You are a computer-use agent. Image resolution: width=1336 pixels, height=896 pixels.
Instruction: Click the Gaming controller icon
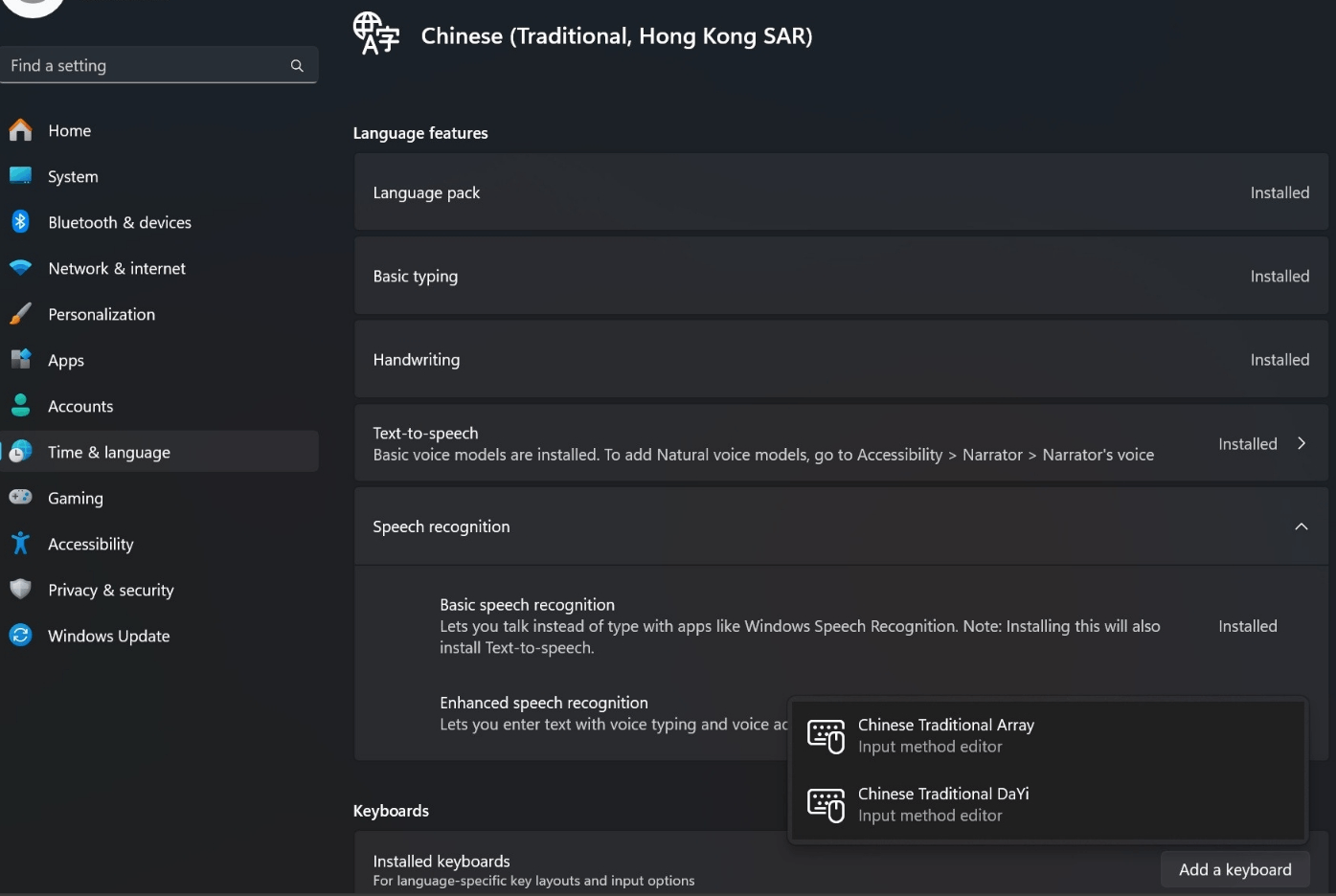pos(20,498)
